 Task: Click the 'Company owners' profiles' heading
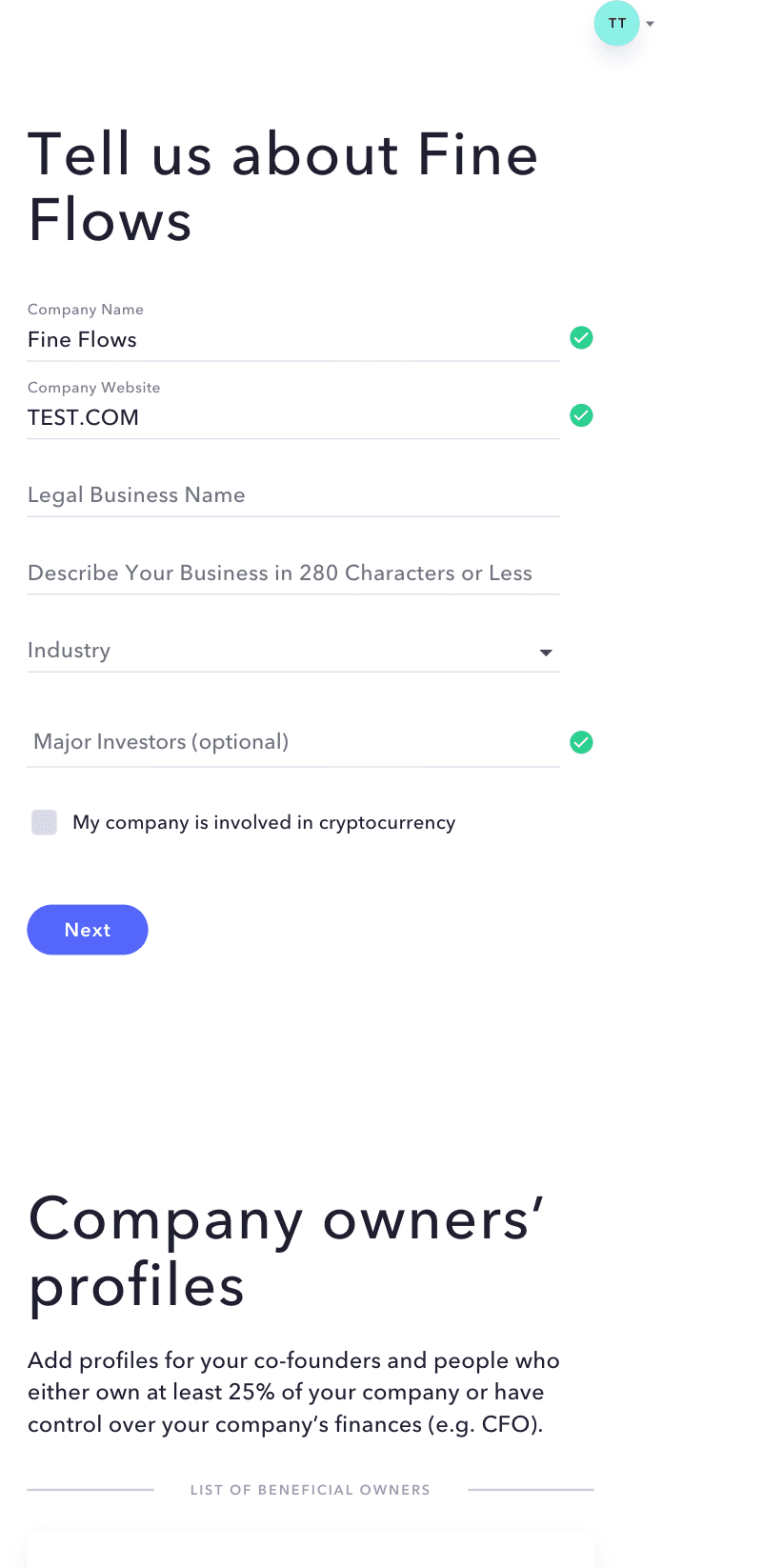pos(286,1252)
